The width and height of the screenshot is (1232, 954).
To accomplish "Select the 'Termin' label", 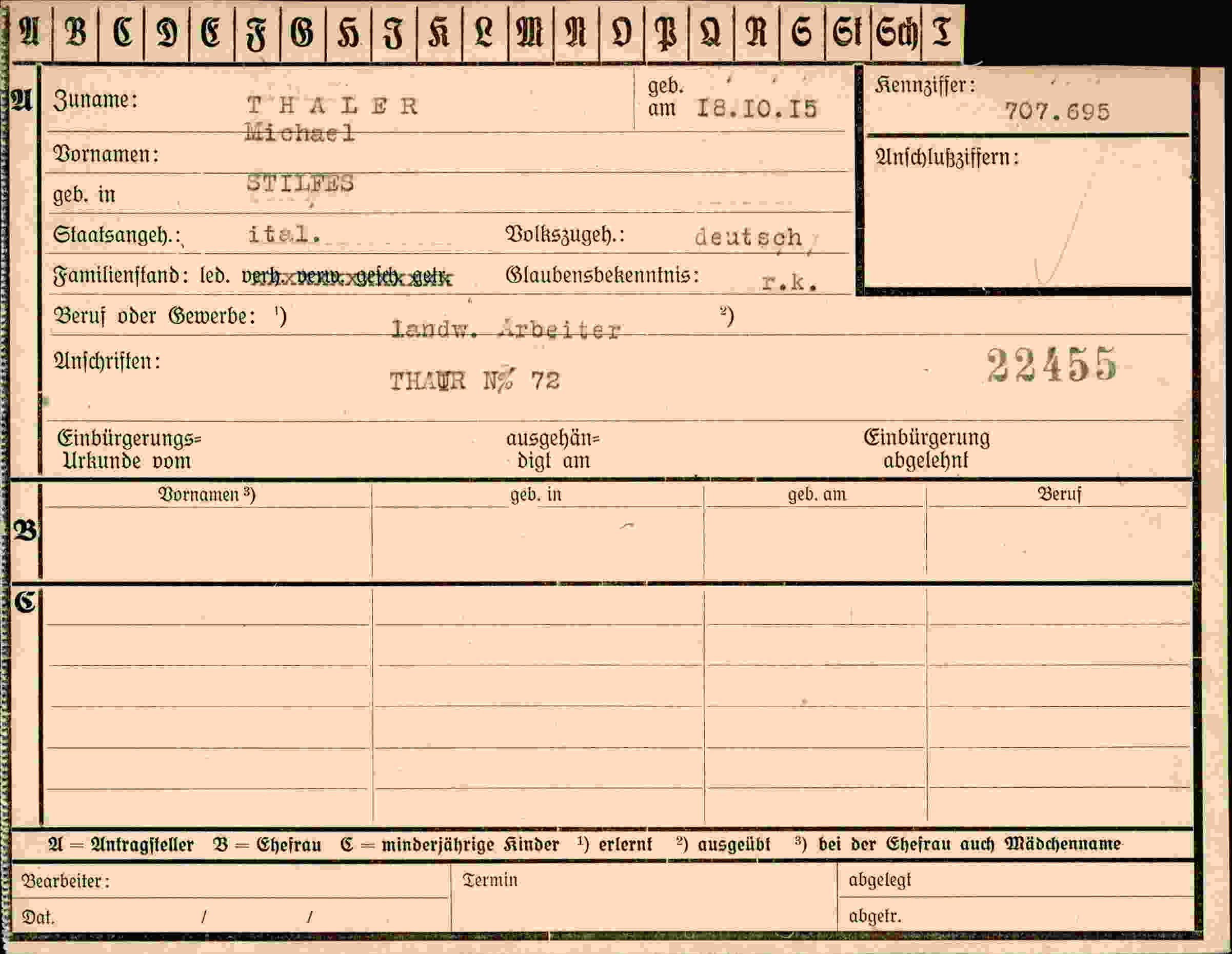I will click(x=490, y=880).
